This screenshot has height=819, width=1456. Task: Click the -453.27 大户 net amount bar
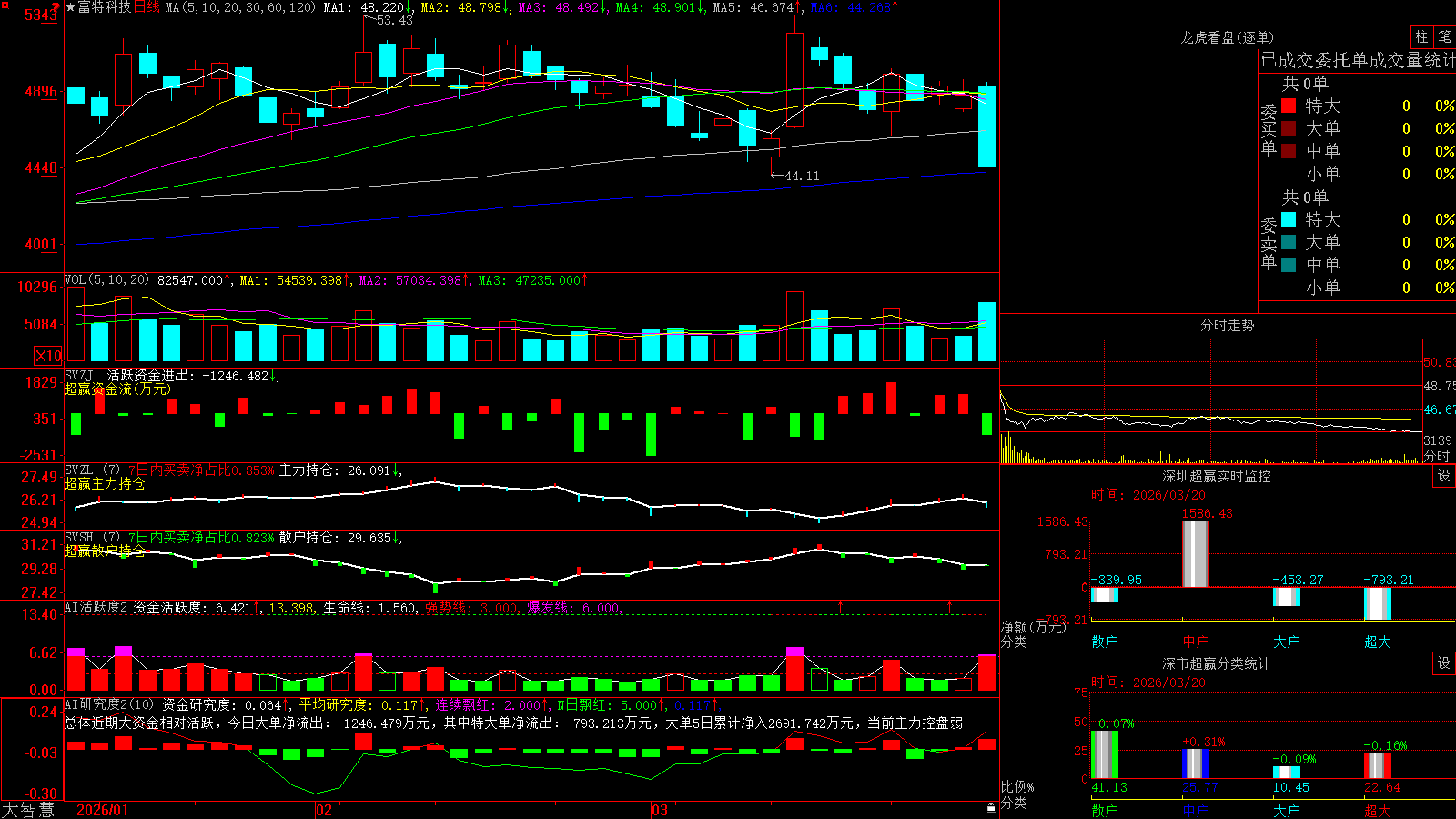[x=1286, y=597]
